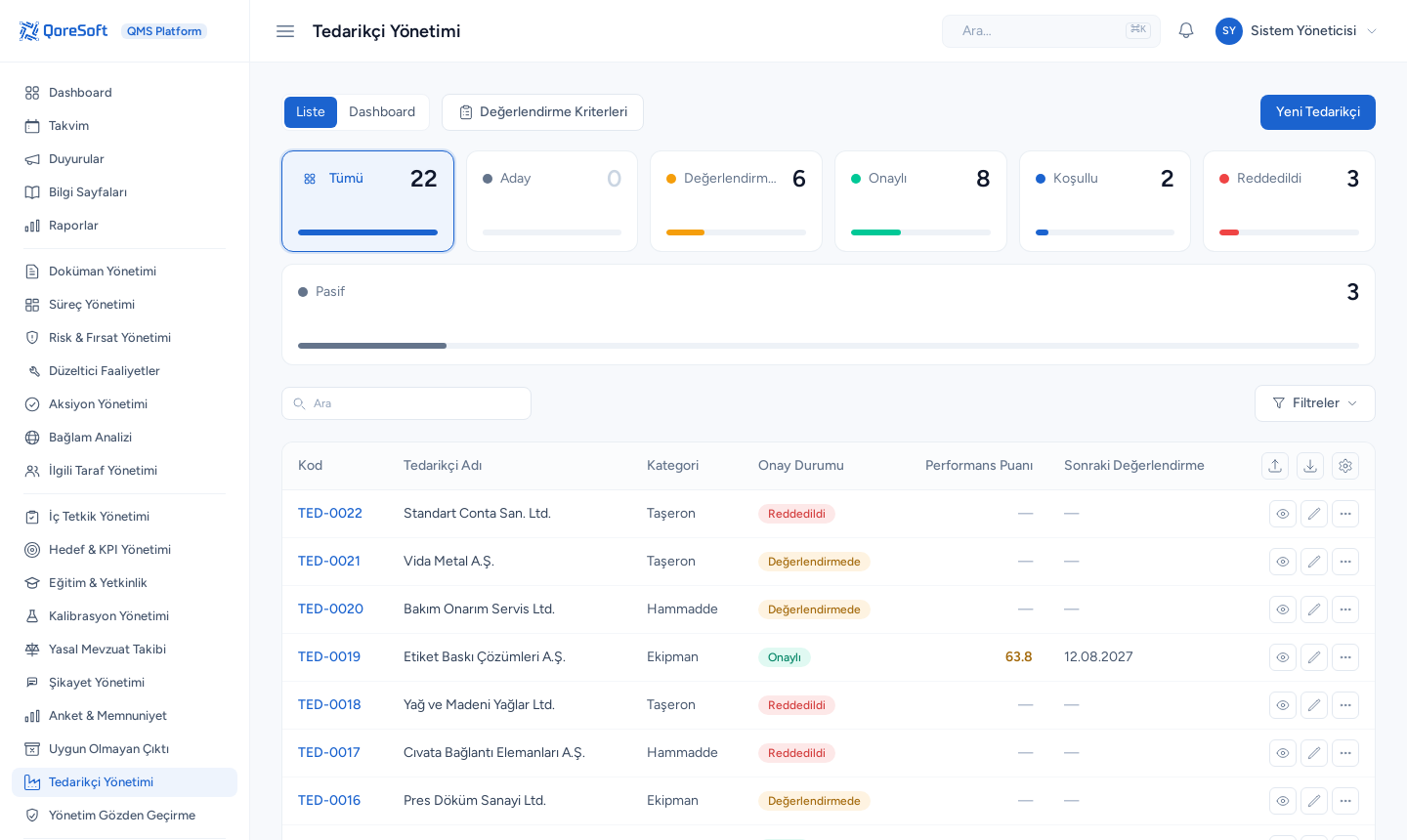Edit supplier TED-0019 with pencil icon
1407x840 pixels.
coord(1314,657)
